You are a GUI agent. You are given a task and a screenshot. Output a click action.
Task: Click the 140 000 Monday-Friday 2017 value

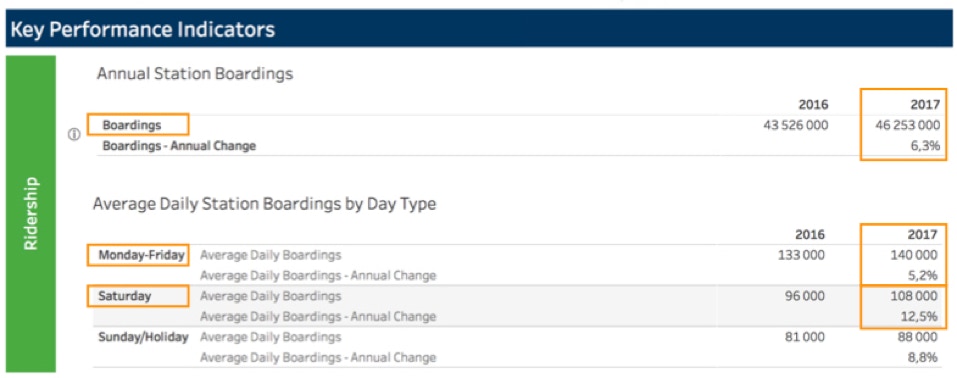[913, 255]
